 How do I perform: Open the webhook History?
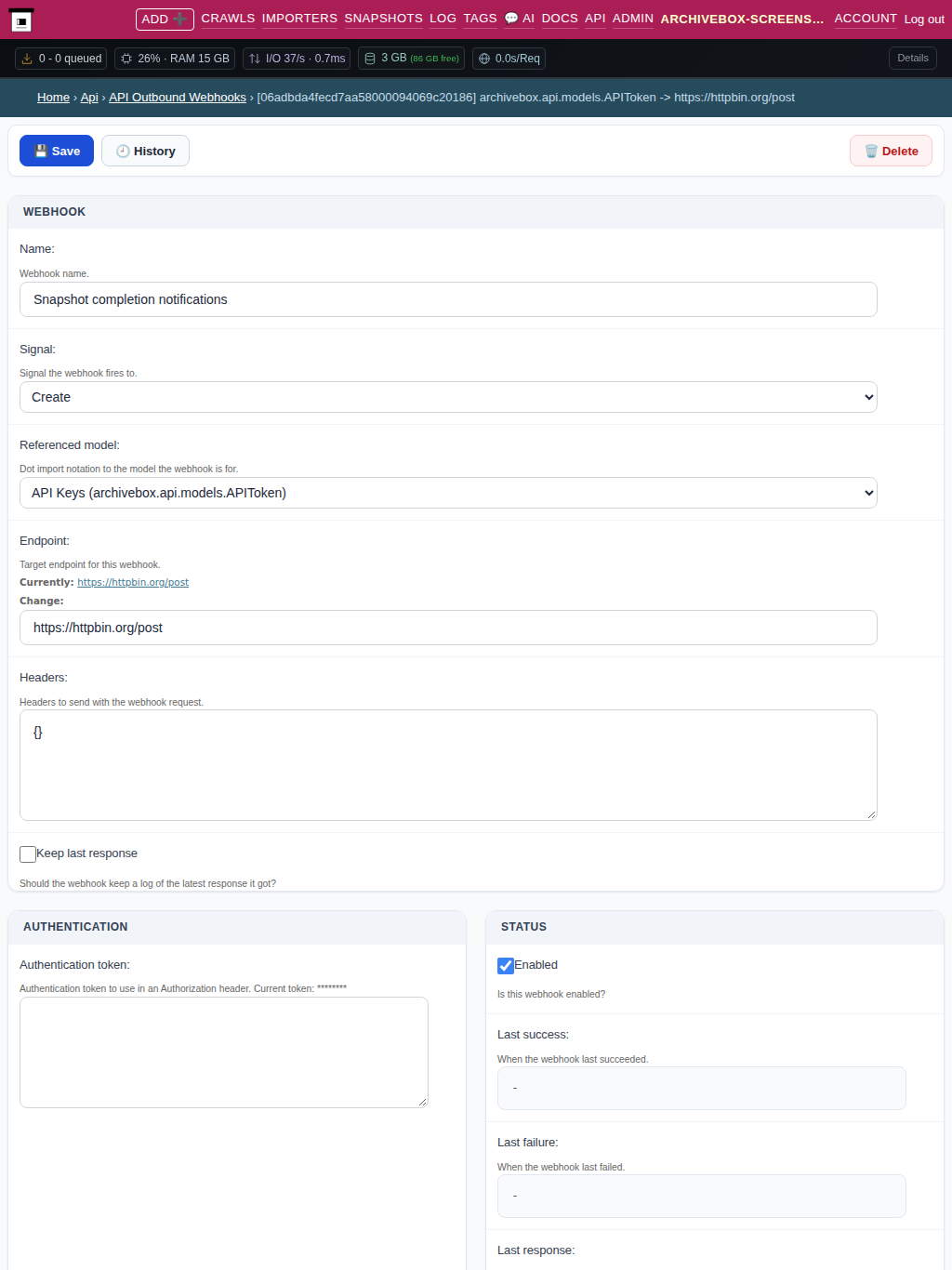tap(145, 151)
